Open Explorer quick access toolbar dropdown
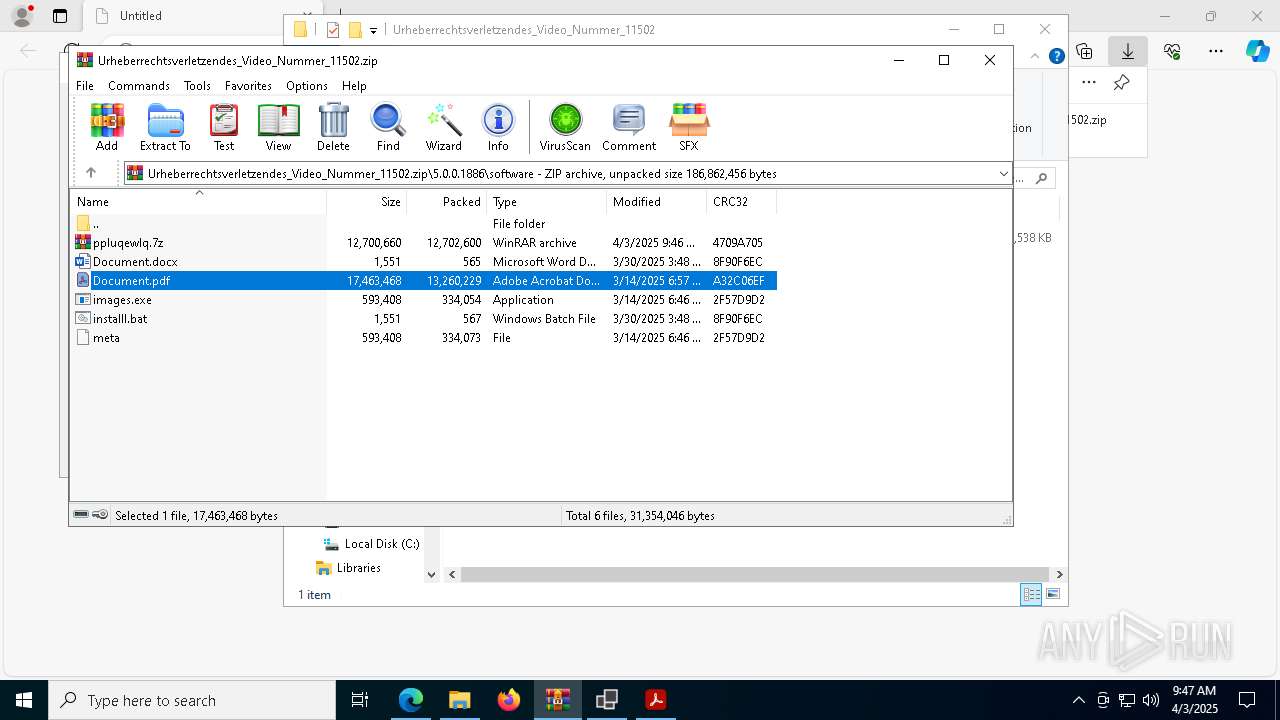1280x720 pixels. [x=373, y=31]
